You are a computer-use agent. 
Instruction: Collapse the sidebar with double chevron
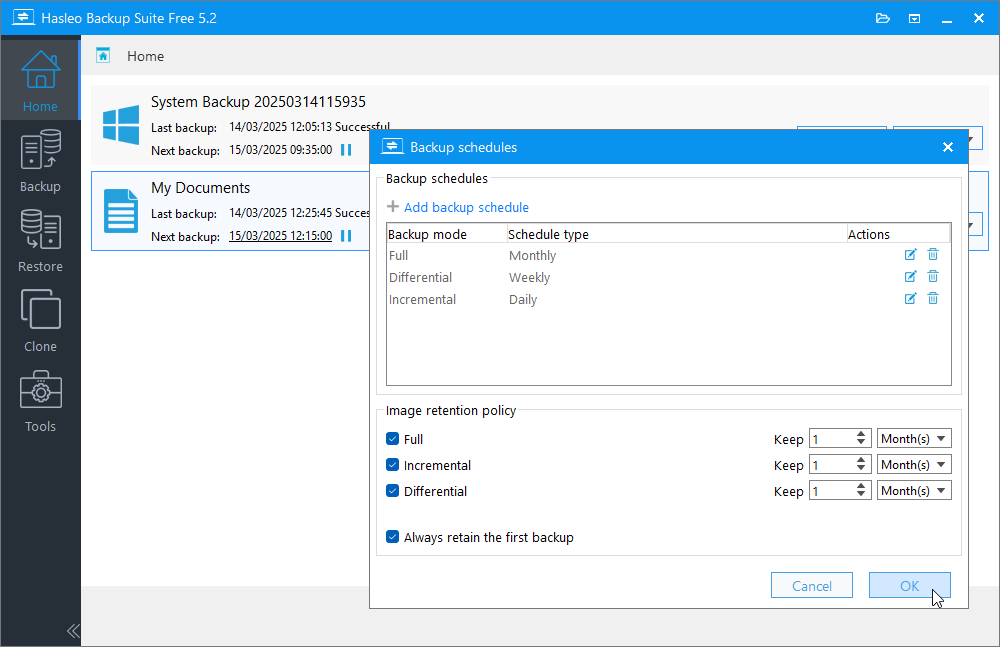pyautogui.click(x=73, y=631)
